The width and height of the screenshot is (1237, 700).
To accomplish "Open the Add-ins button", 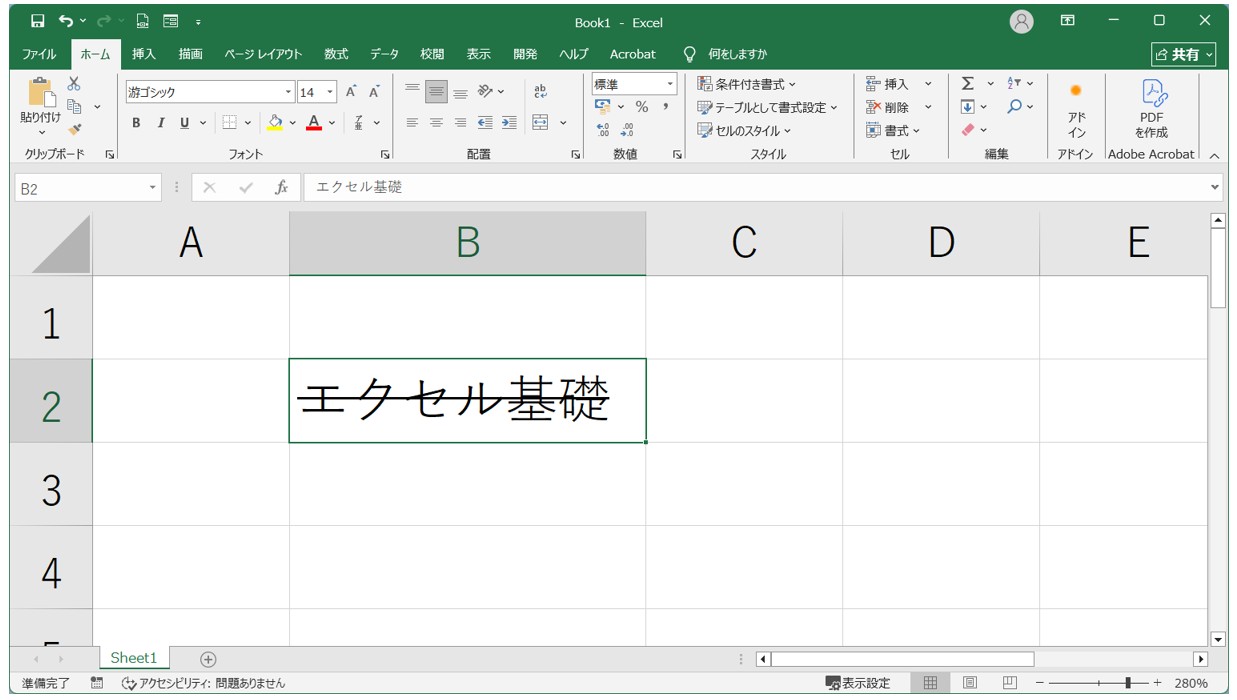I will coord(1077,109).
